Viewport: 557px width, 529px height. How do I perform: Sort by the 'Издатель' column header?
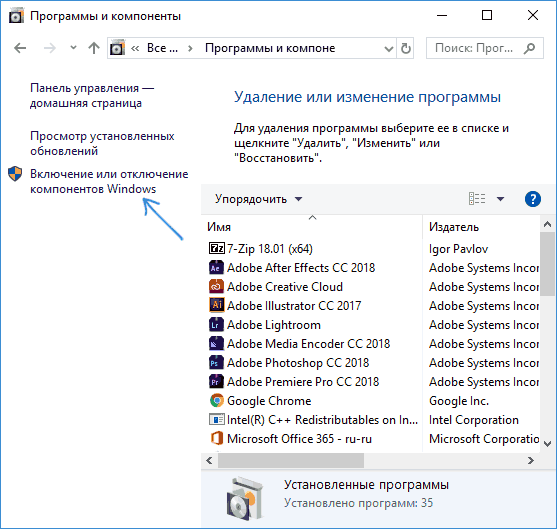click(454, 227)
